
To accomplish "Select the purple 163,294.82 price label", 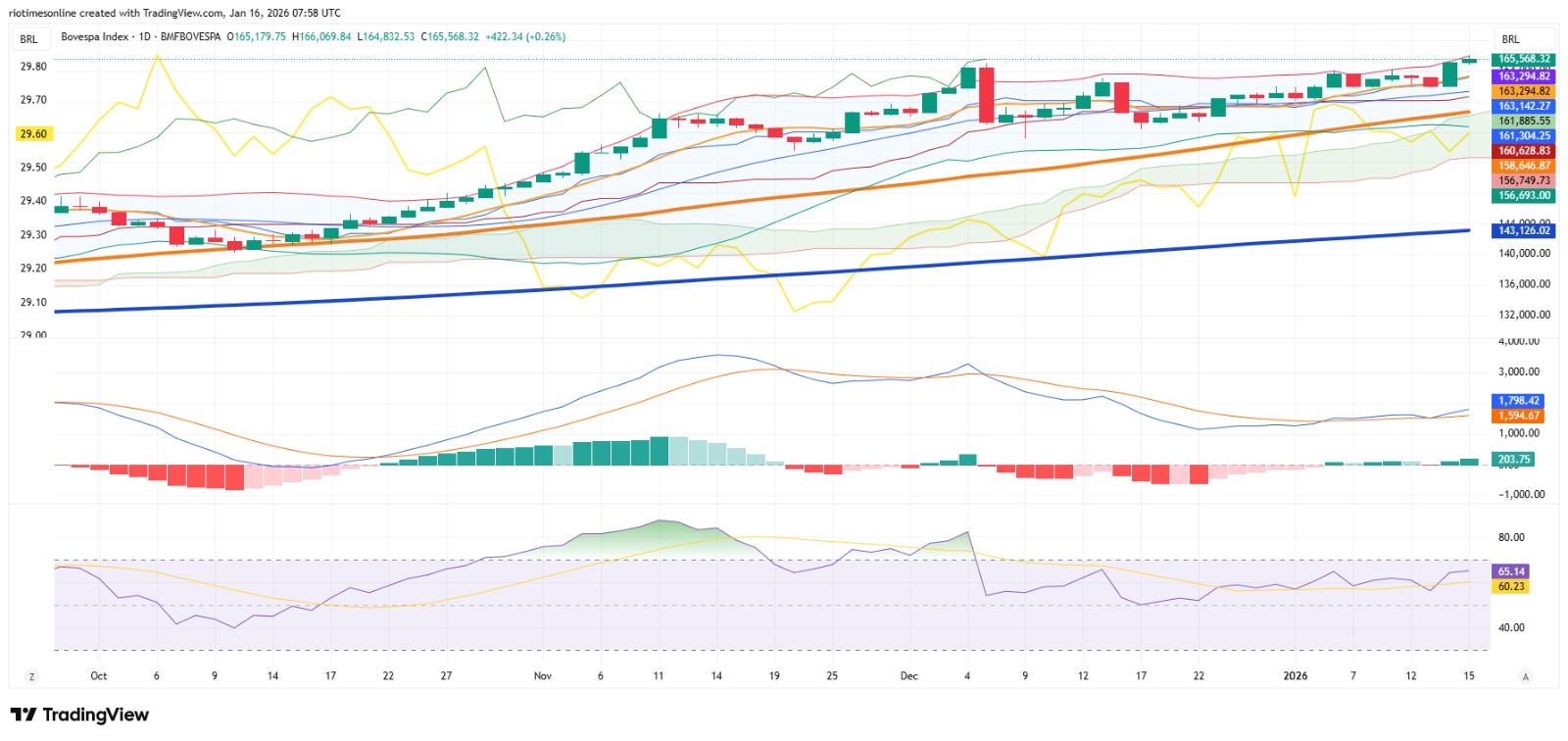I will tap(1524, 75).
